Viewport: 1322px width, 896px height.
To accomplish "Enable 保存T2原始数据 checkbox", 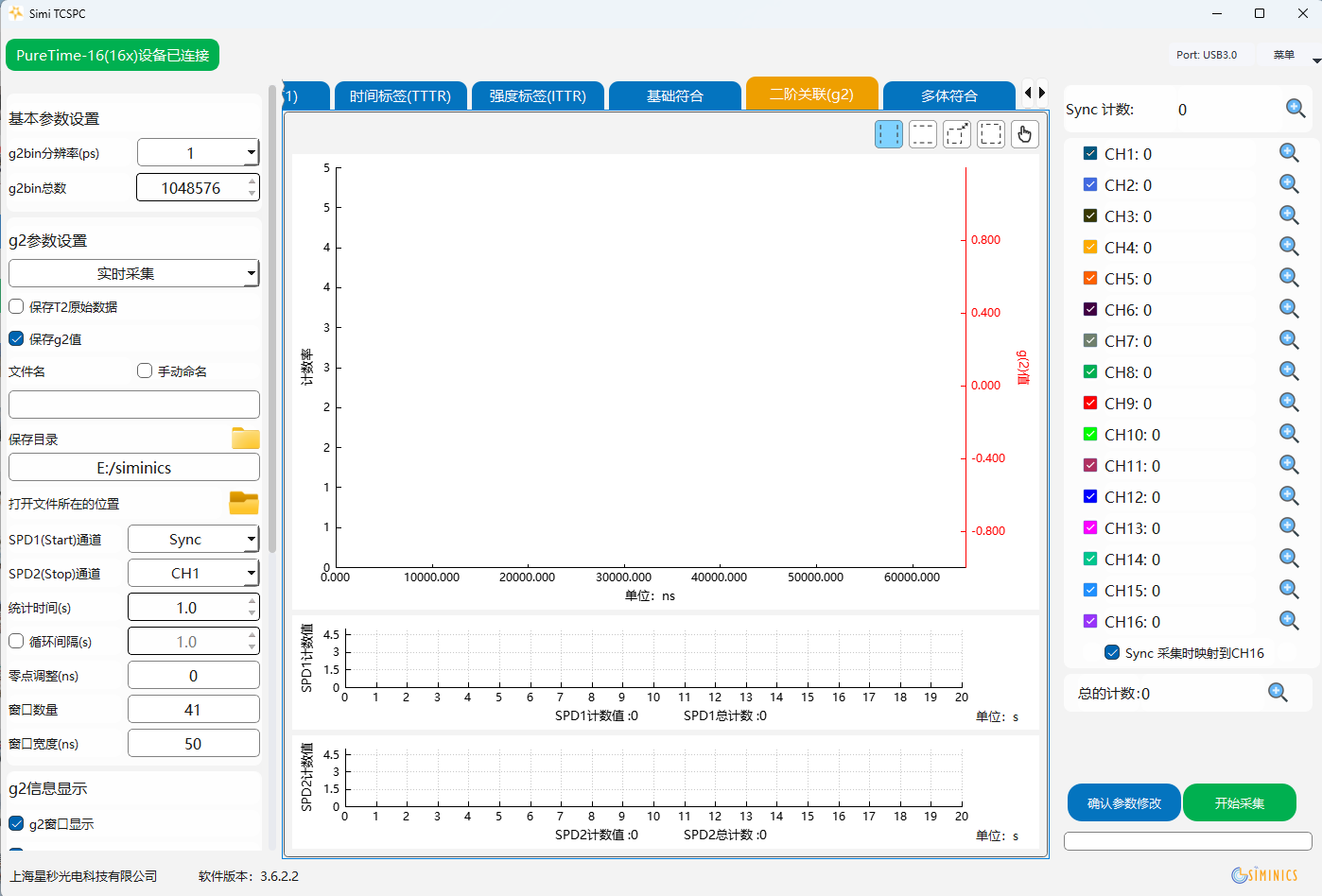I will coord(16,306).
